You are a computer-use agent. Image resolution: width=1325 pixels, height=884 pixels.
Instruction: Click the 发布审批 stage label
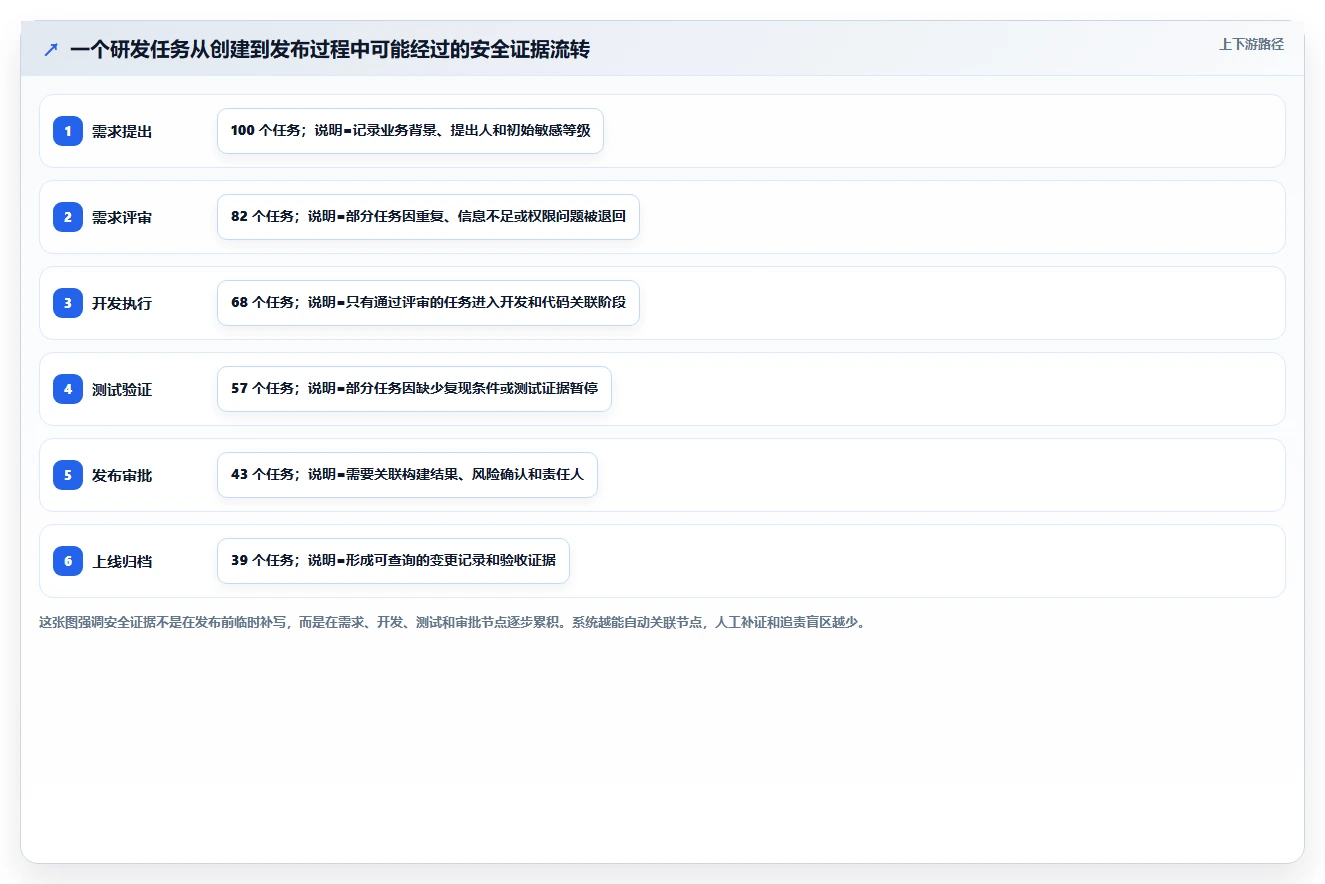pyautogui.click(x=122, y=475)
